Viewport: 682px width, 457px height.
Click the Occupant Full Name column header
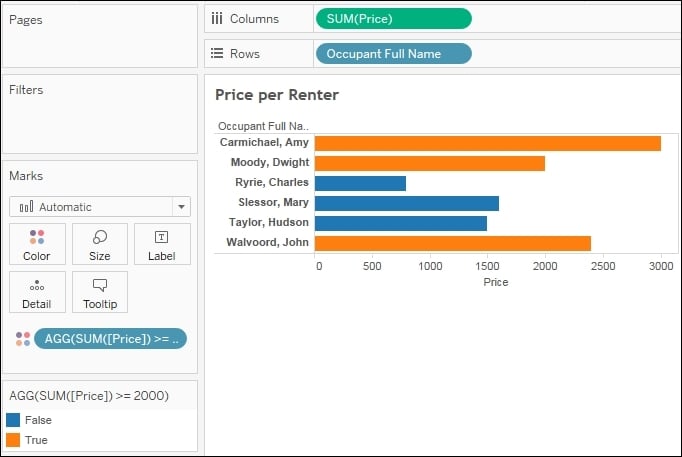click(263, 126)
